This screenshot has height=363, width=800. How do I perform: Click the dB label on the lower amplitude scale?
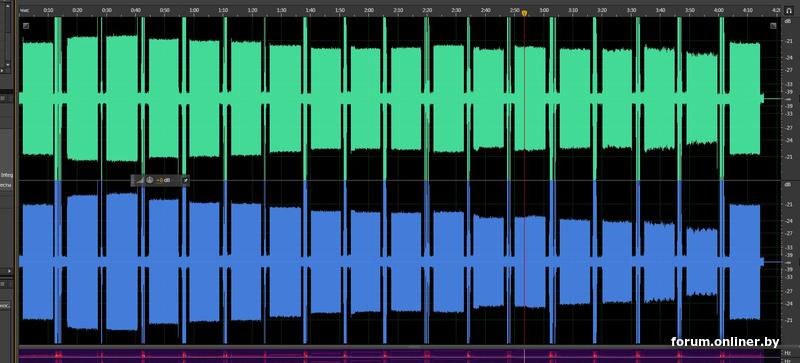(788, 184)
